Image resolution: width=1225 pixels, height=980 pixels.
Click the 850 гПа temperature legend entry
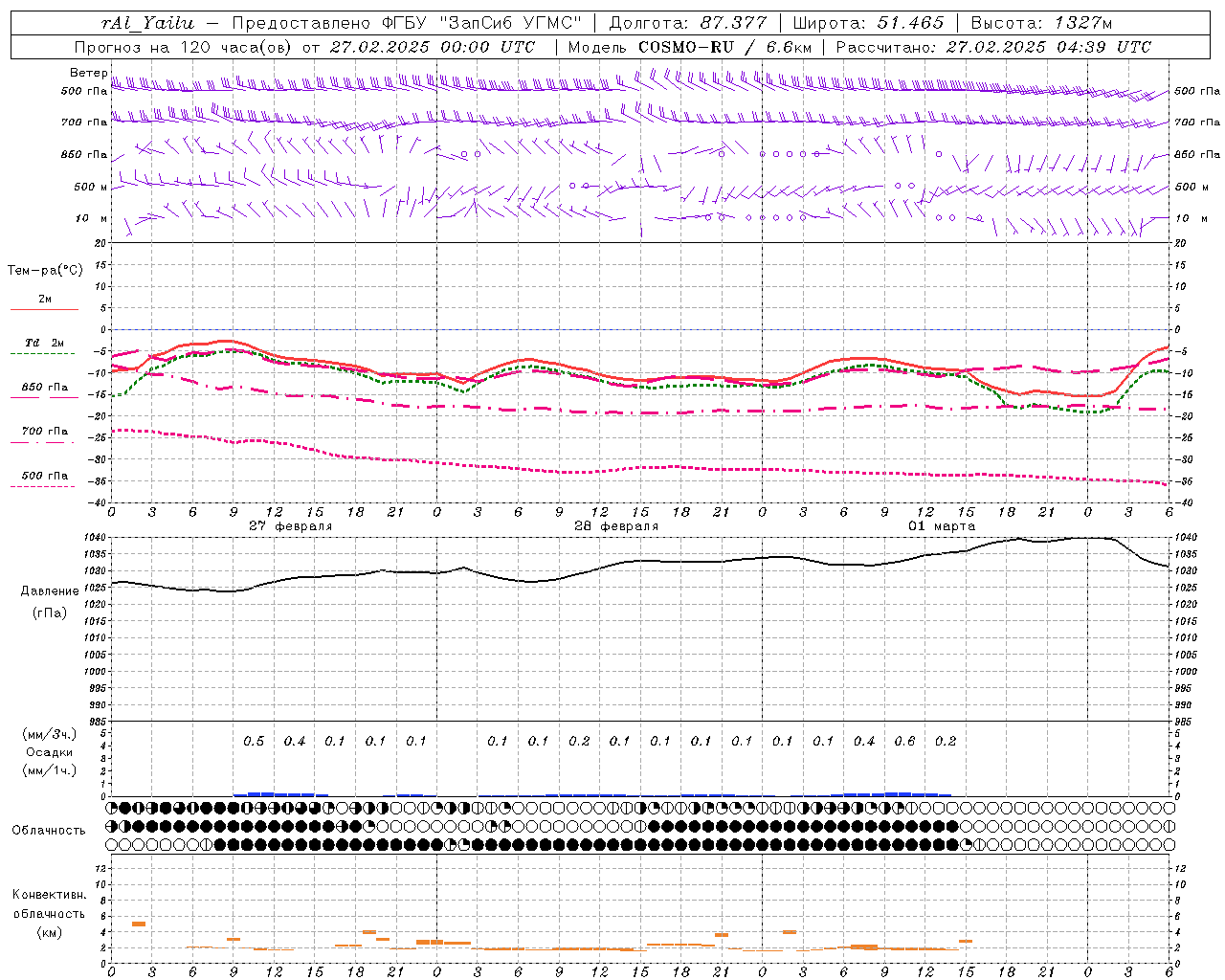(44, 387)
